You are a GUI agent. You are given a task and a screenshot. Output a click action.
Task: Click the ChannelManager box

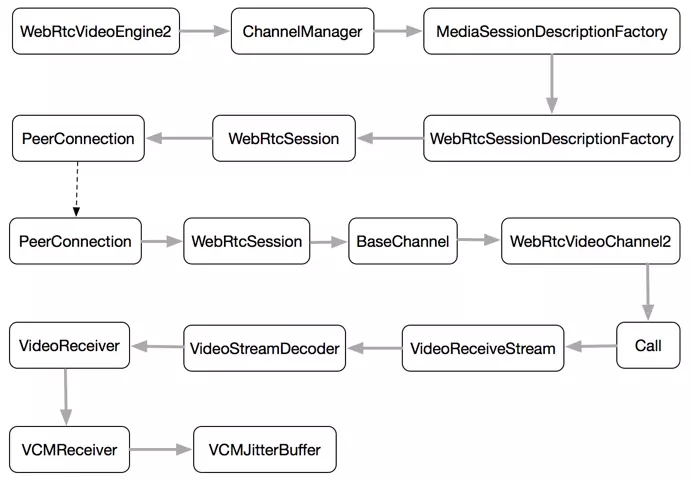[302, 32]
